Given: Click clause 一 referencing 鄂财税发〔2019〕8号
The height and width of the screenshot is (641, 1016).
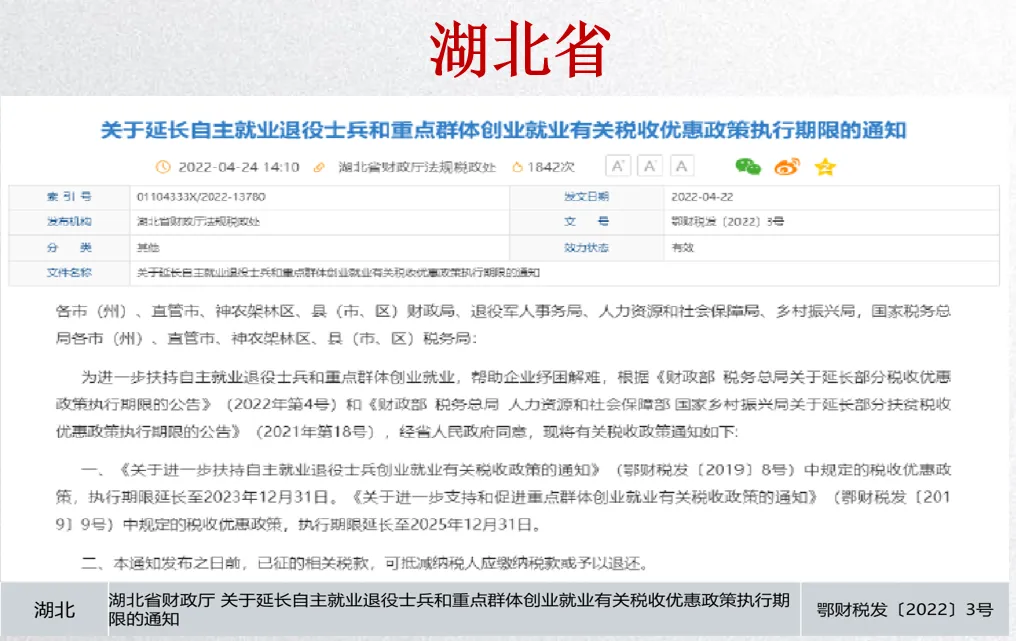Looking at the screenshot, I should click(x=503, y=496).
